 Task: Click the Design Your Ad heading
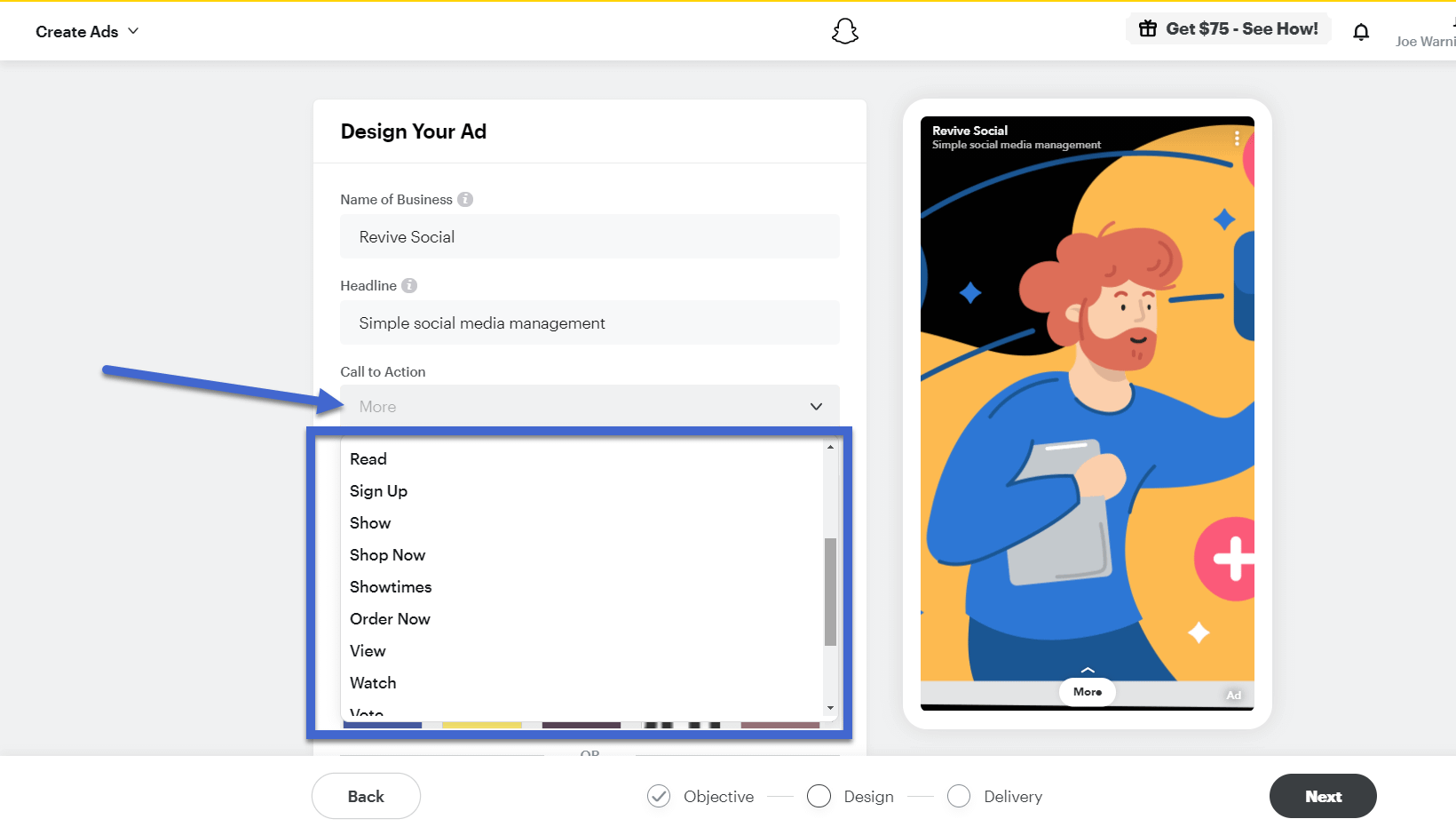[x=414, y=131]
